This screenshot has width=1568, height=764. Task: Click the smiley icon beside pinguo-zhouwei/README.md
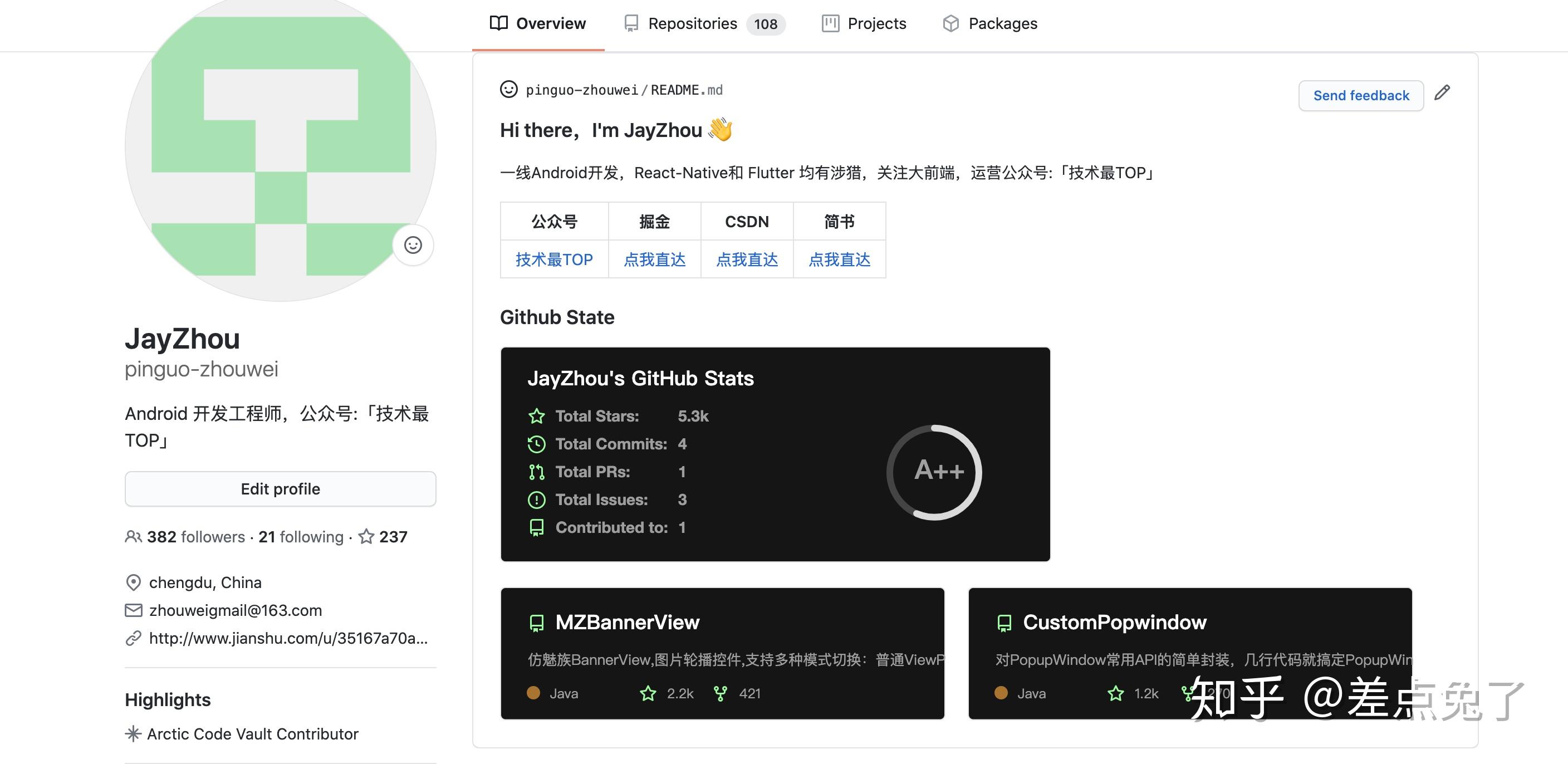tap(508, 89)
